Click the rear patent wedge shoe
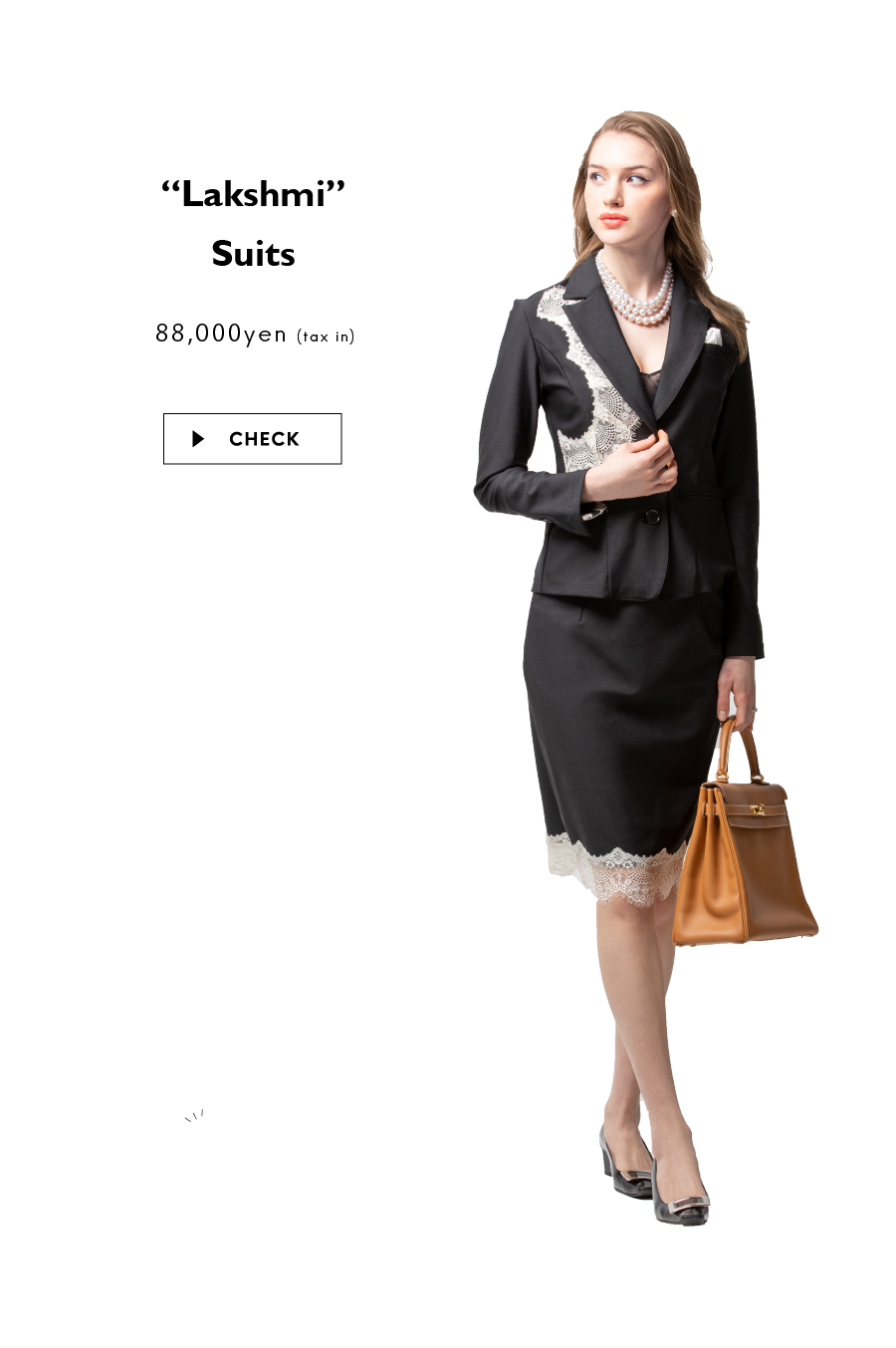Viewport: 896px width, 1348px height. [625, 1165]
